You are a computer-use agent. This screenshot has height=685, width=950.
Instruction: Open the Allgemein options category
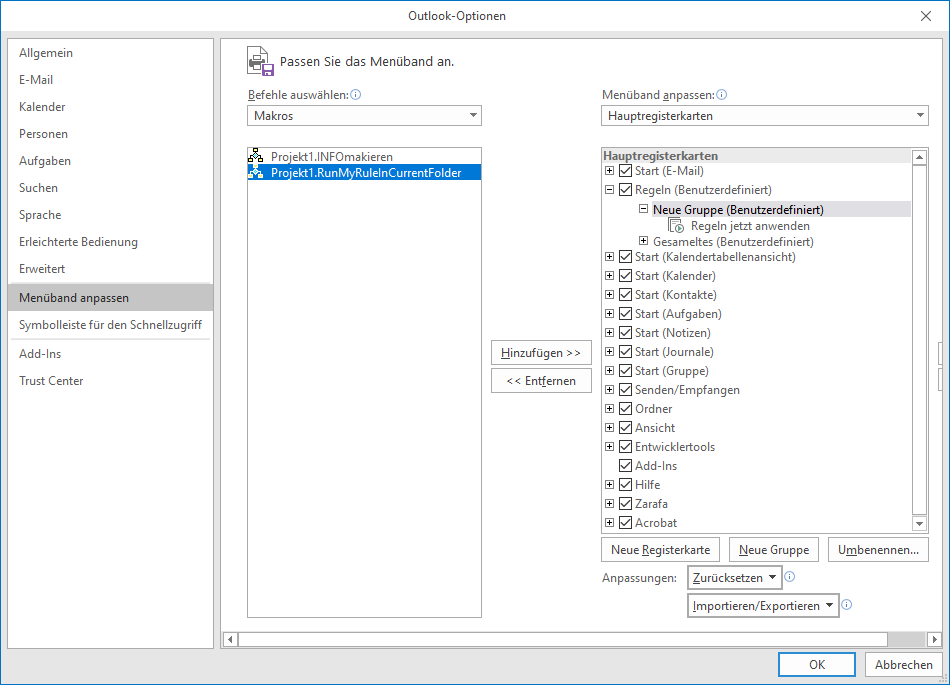pos(110,53)
